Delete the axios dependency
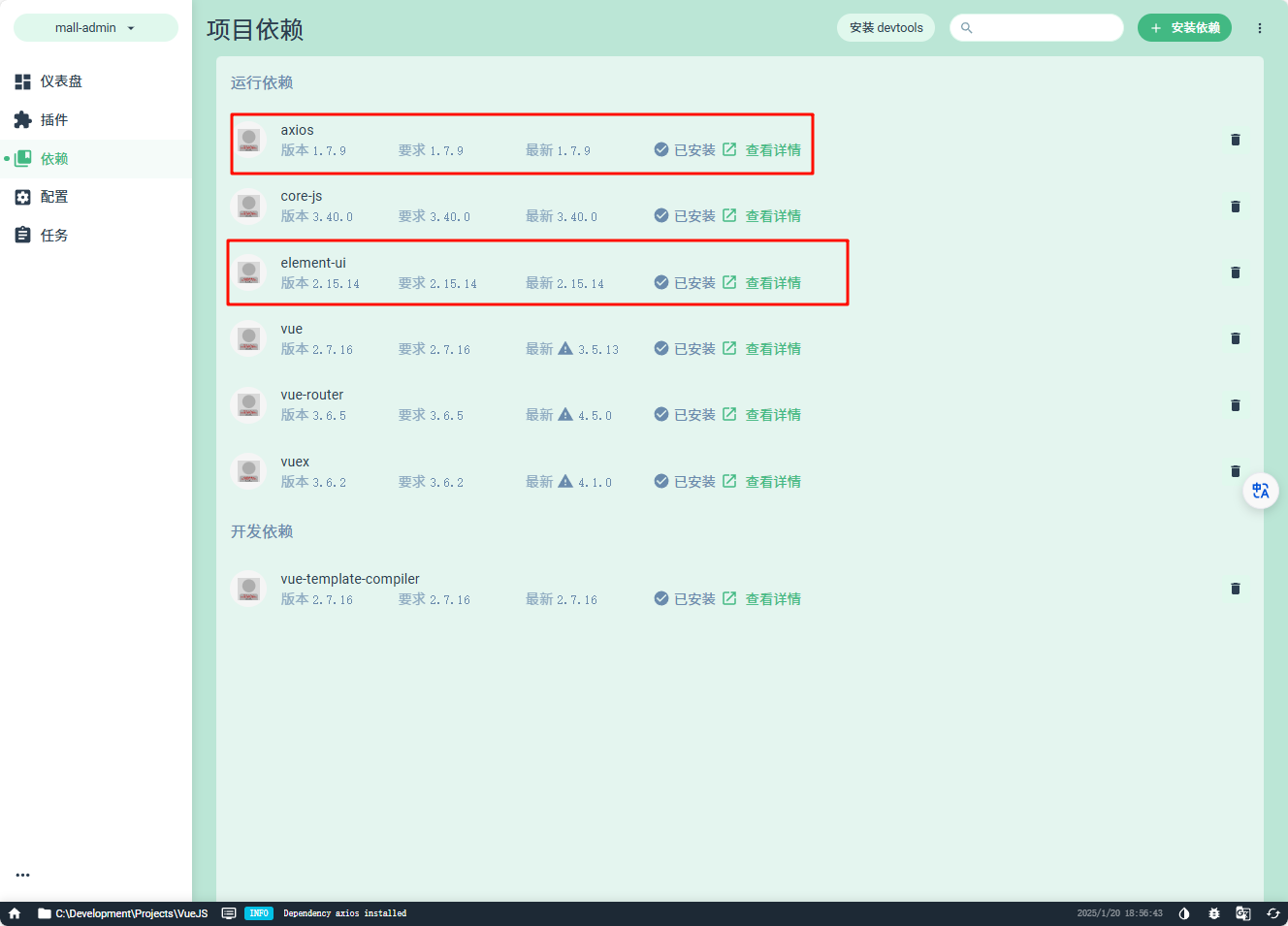The height and width of the screenshot is (926, 1288). 1236,140
